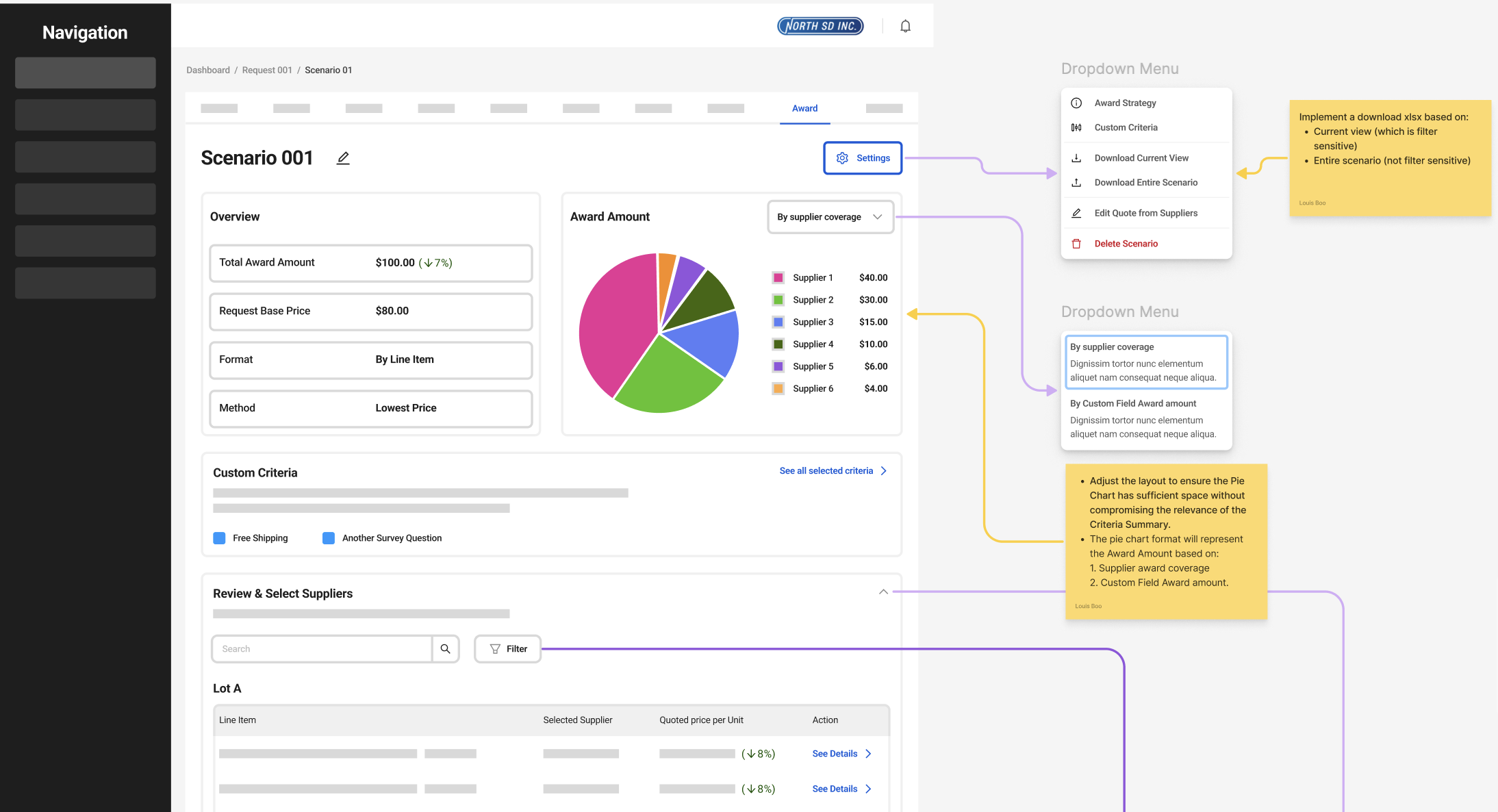Click the Edit Quote pencil icon
This screenshot has width=1498, height=812.
point(1076,213)
